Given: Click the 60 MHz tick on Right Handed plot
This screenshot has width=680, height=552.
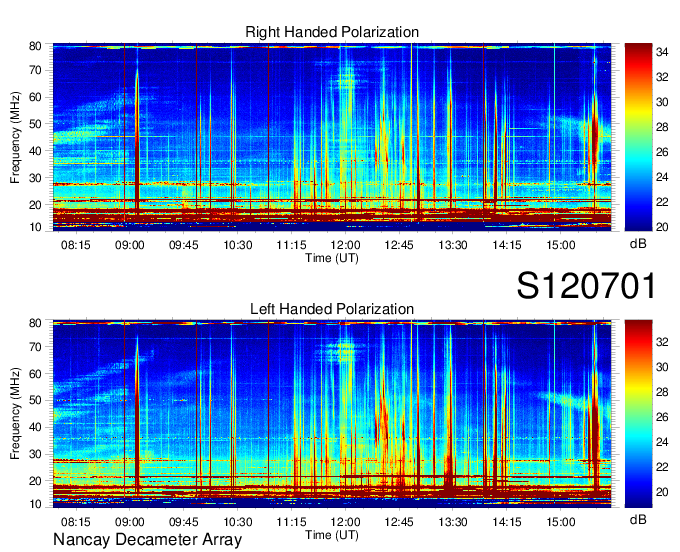Looking at the screenshot, I should point(35,97).
